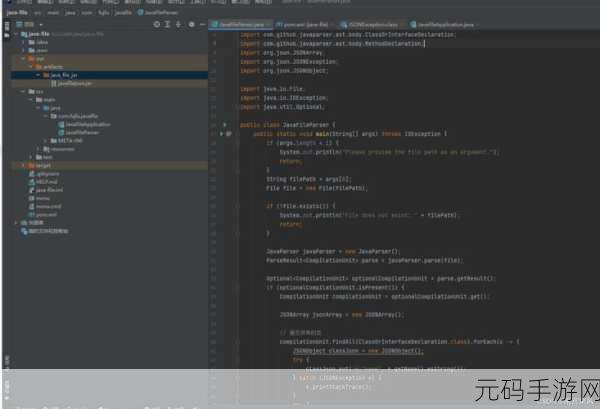This screenshot has width=600, height=409.
Task: Click the Scratches and Consoles icon in tree
Action: click(x=24, y=231)
